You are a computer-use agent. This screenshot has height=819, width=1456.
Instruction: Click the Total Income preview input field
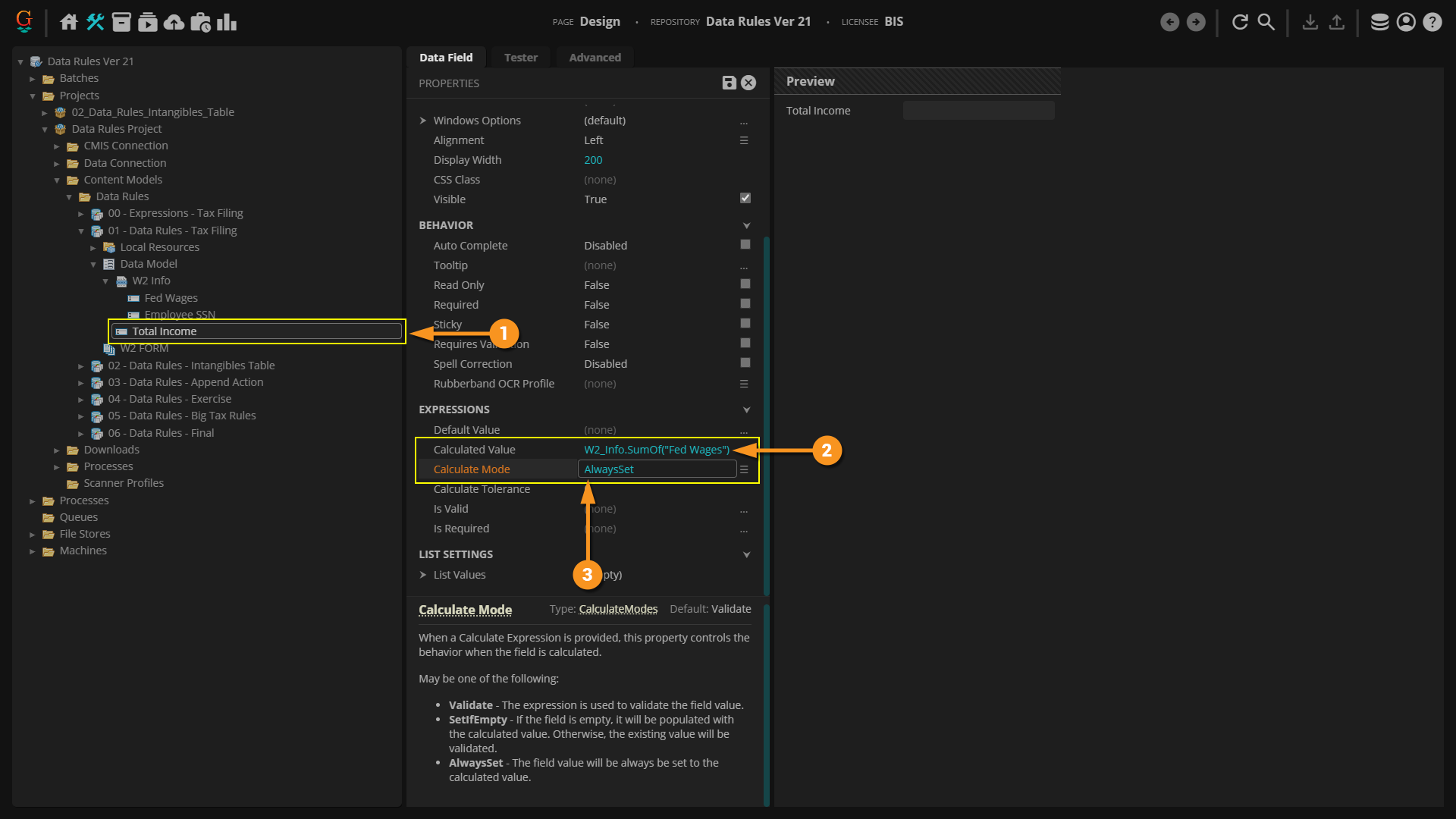pos(977,111)
